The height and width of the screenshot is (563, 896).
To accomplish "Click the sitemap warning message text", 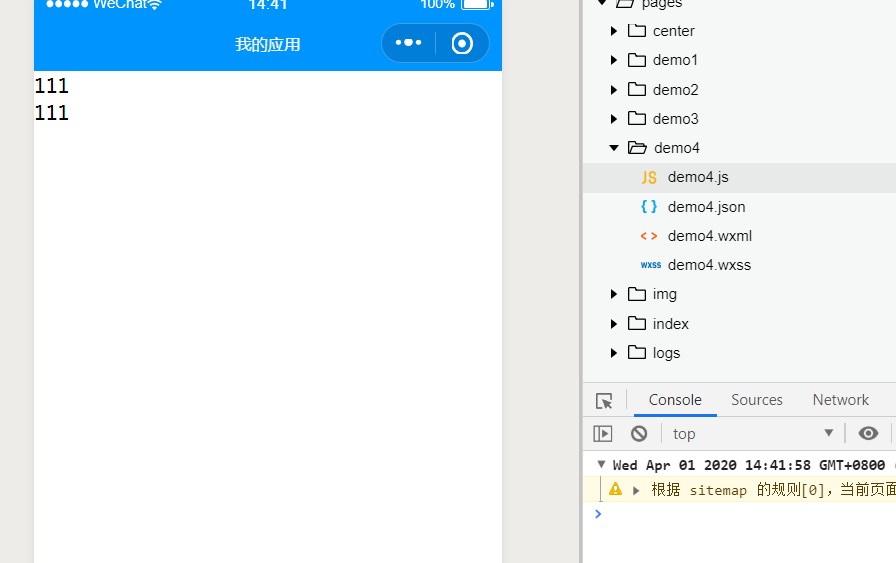I will [x=773, y=490].
